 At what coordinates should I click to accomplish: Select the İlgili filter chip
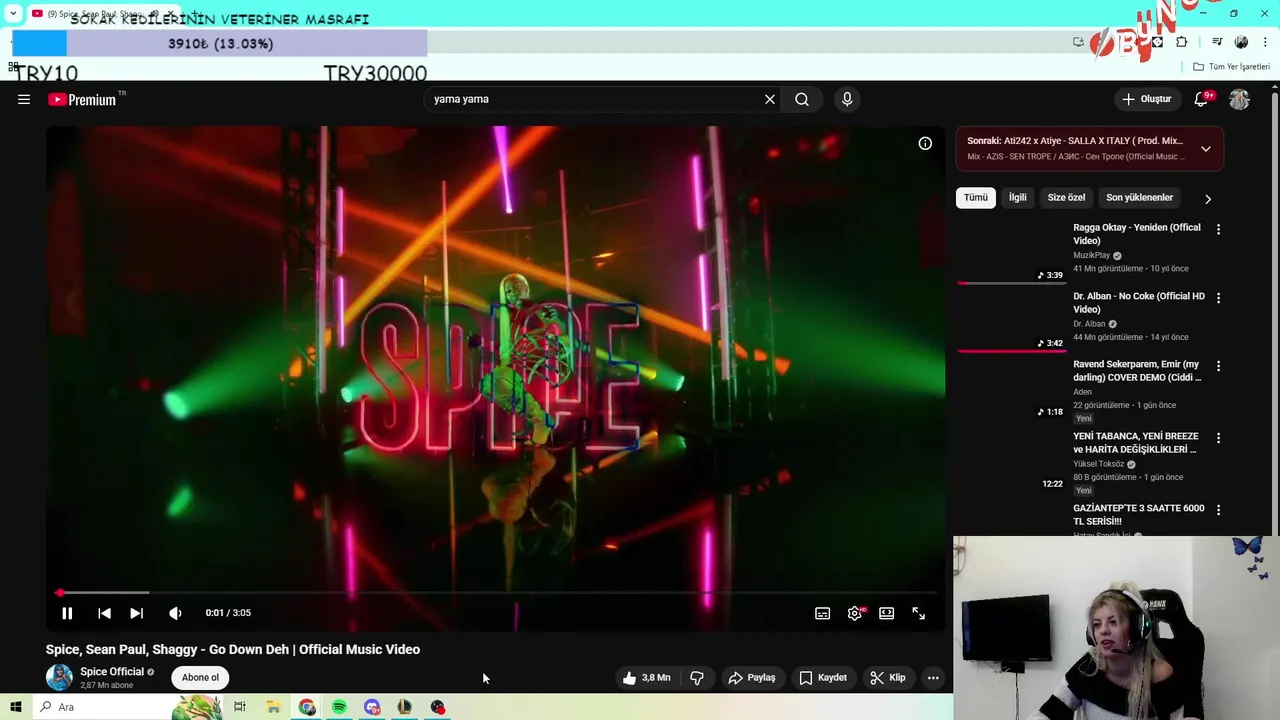coord(1017,197)
